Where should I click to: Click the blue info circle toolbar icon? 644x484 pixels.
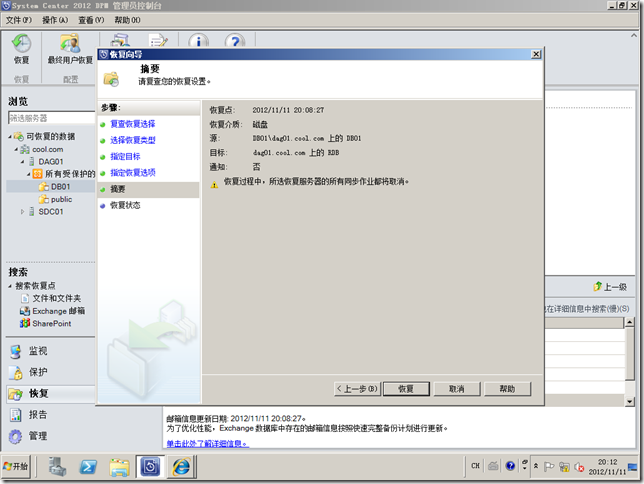(x=198, y=41)
